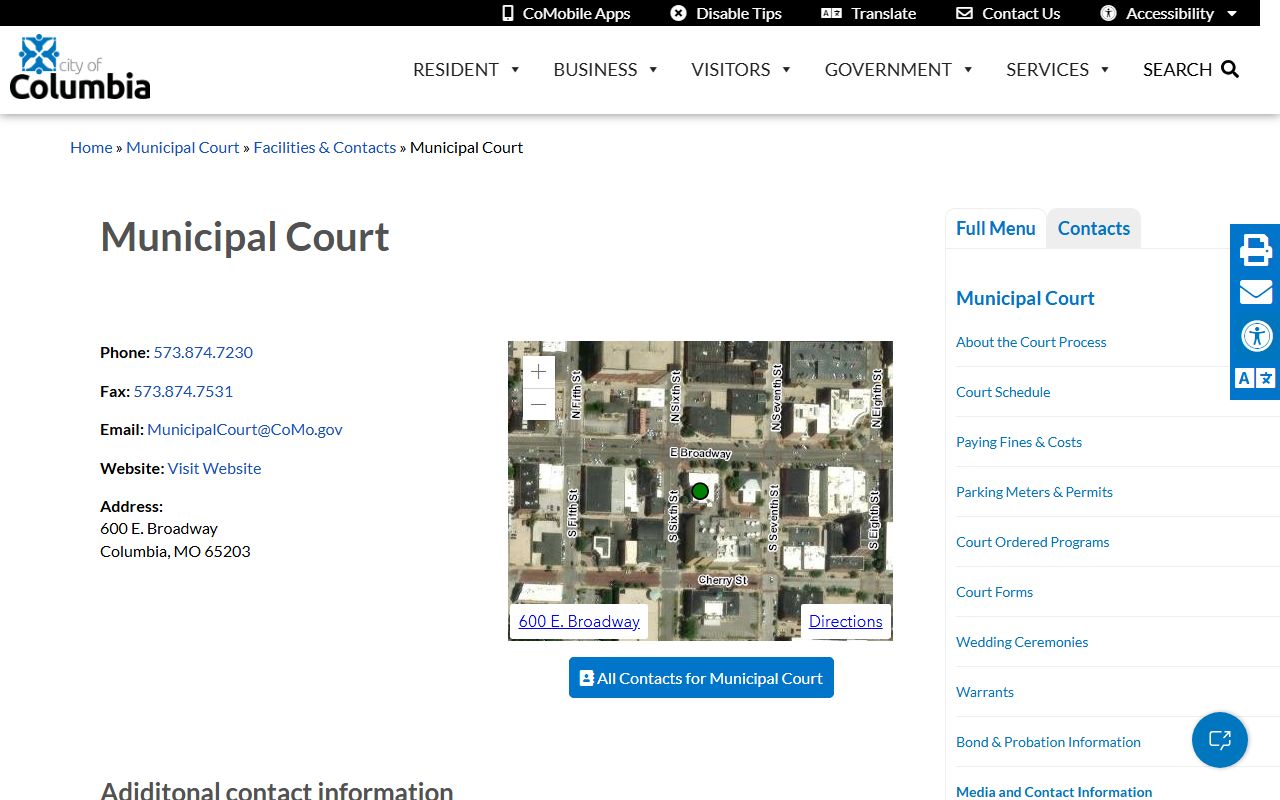Open Wedding Ceremonies sidebar item
This screenshot has height=800, width=1280.
(1022, 642)
